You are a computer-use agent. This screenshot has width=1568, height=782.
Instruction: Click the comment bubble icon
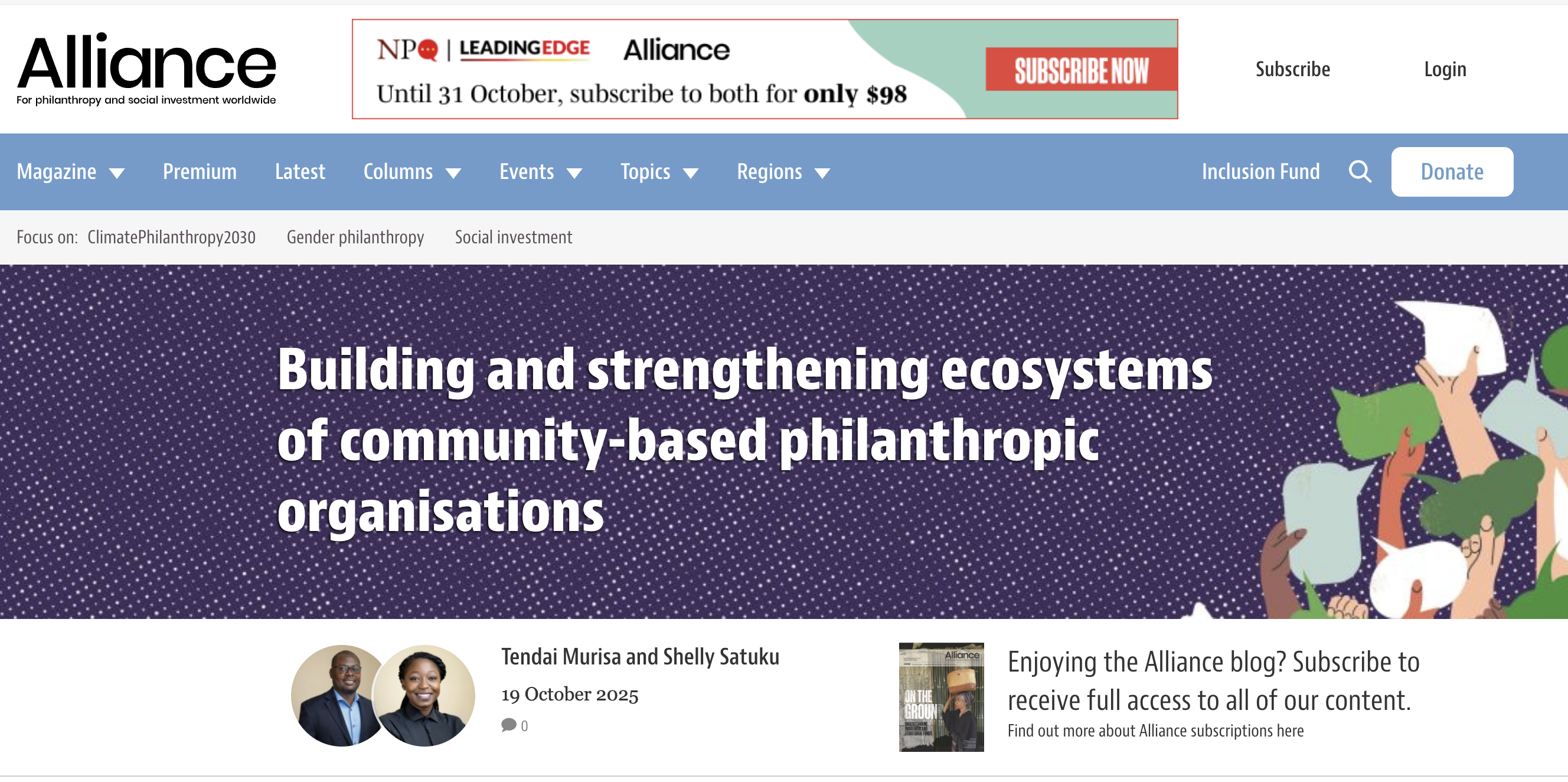[508, 725]
